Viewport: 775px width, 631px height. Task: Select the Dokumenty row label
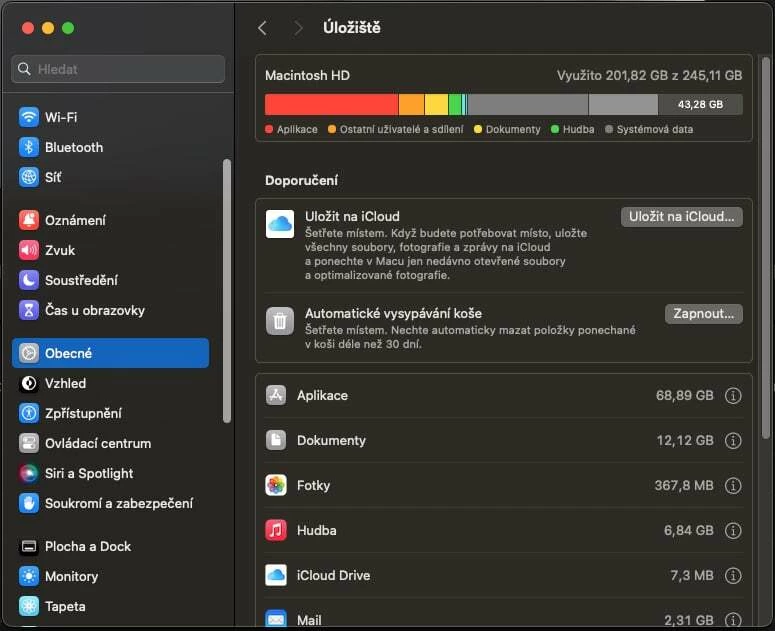pyautogui.click(x=331, y=440)
